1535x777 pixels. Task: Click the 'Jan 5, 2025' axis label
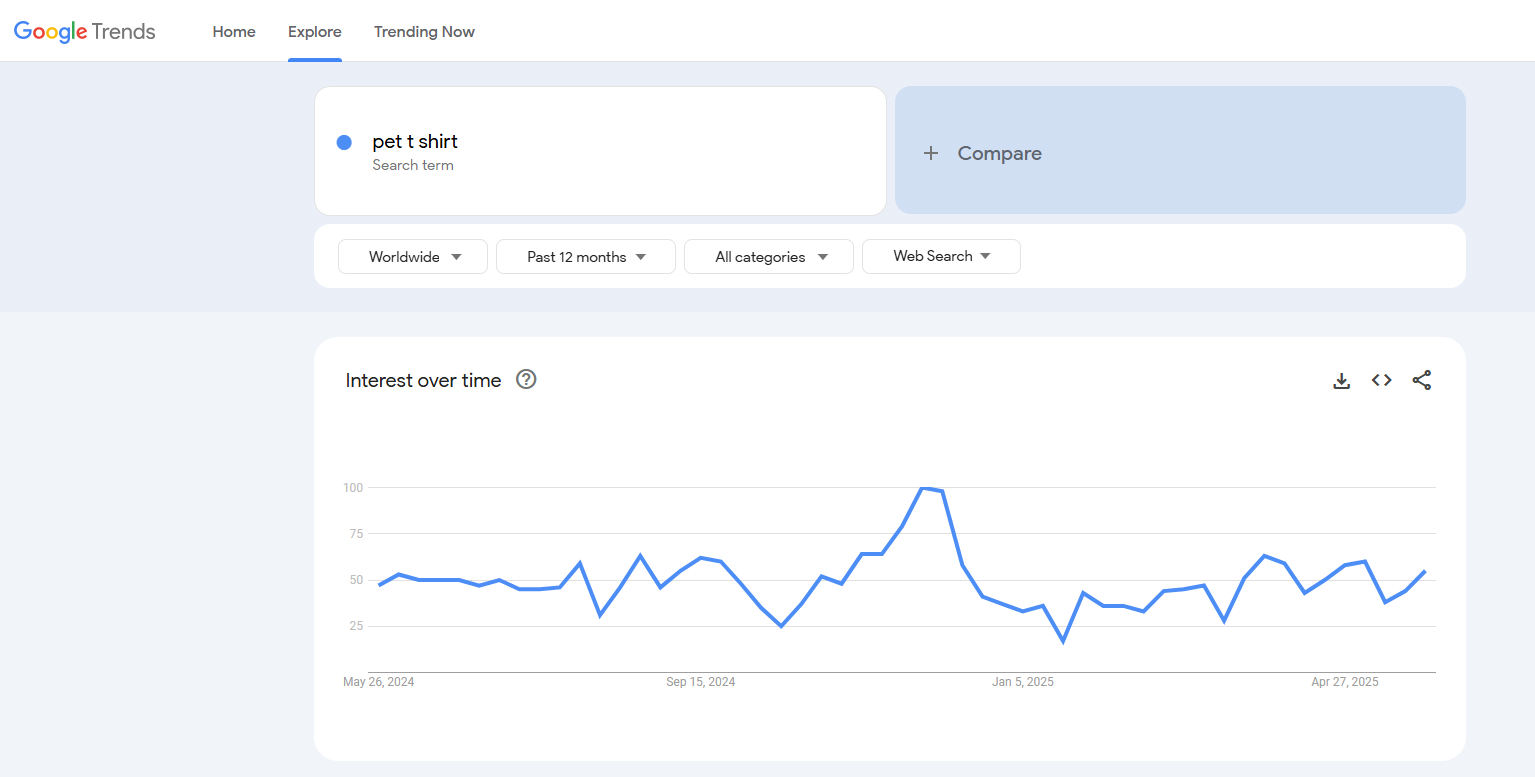click(x=1023, y=682)
